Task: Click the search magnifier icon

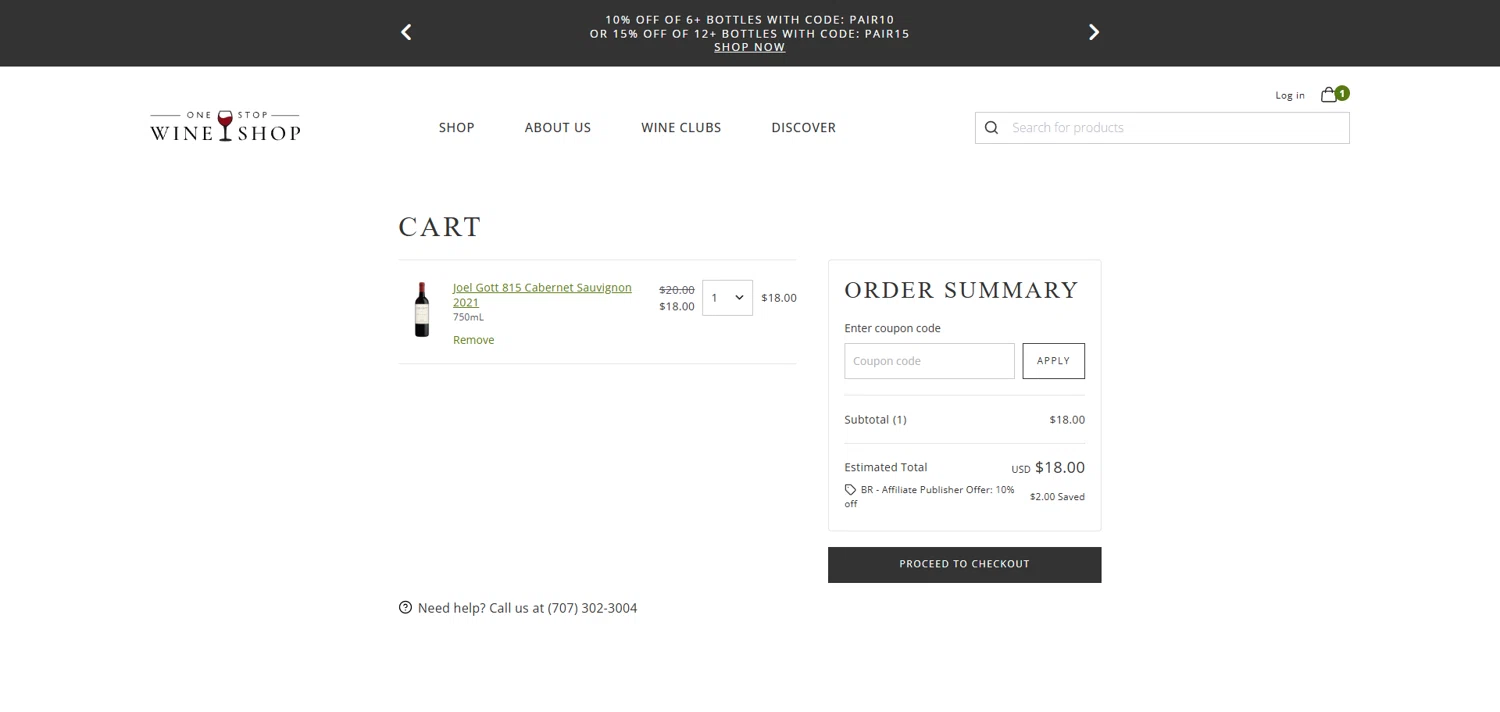Action: pyautogui.click(x=991, y=128)
